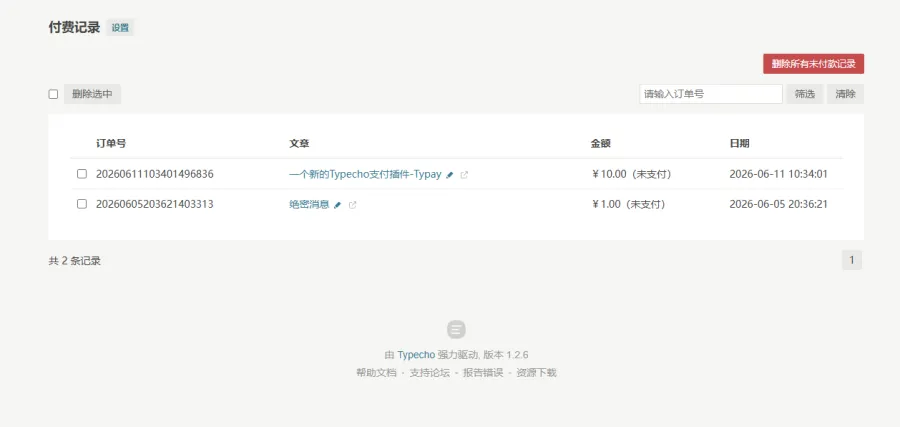Open the 报告错误 footer link
Screen dimensions: 900x427
coord(483,372)
